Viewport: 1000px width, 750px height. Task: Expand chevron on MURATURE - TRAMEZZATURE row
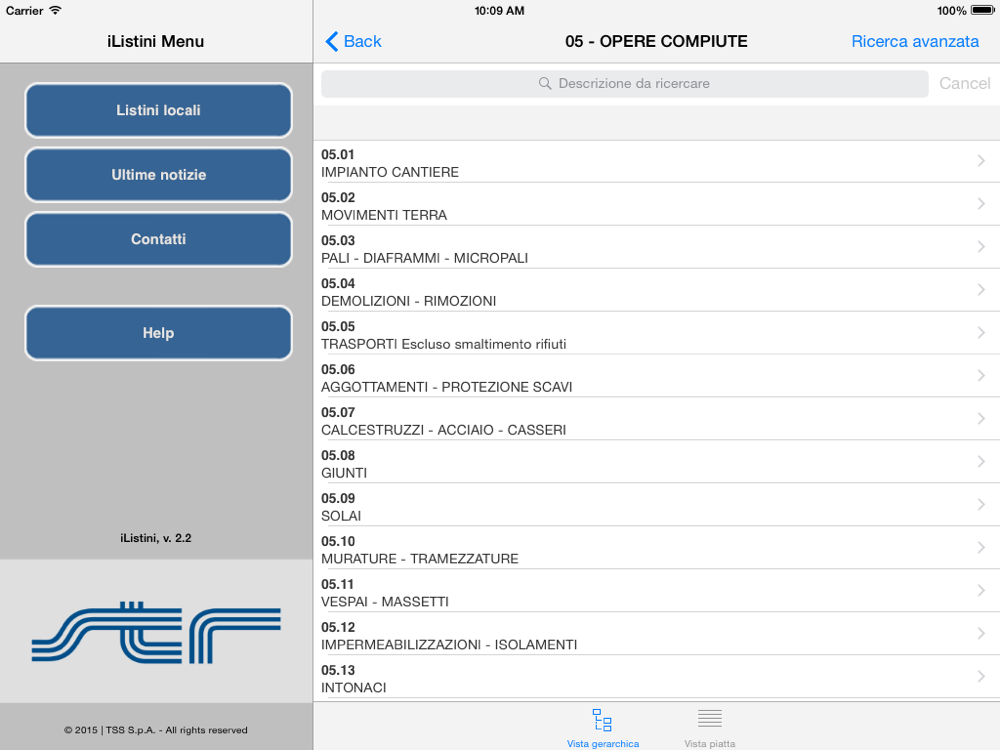pyautogui.click(x=981, y=547)
